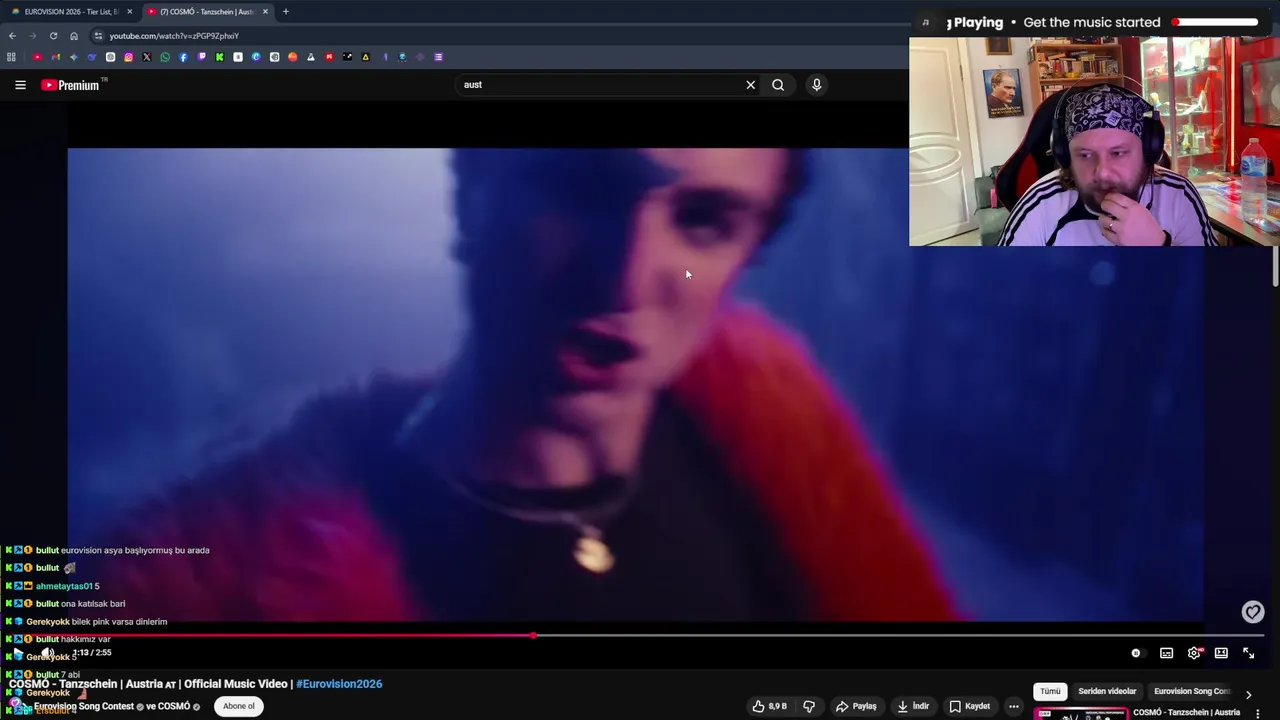Subscribe with the Abone ol button
This screenshot has height=720, width=1280.
click(239, 706)
